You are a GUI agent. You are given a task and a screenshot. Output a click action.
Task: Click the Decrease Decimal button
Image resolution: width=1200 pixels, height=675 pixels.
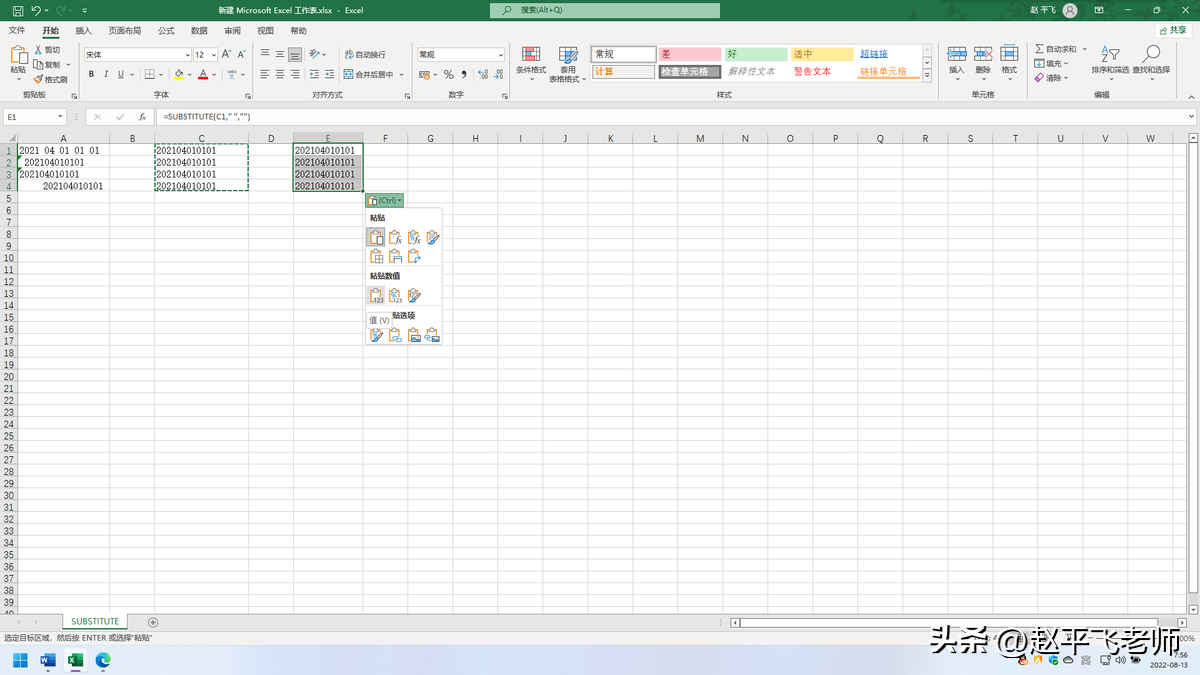497,74
